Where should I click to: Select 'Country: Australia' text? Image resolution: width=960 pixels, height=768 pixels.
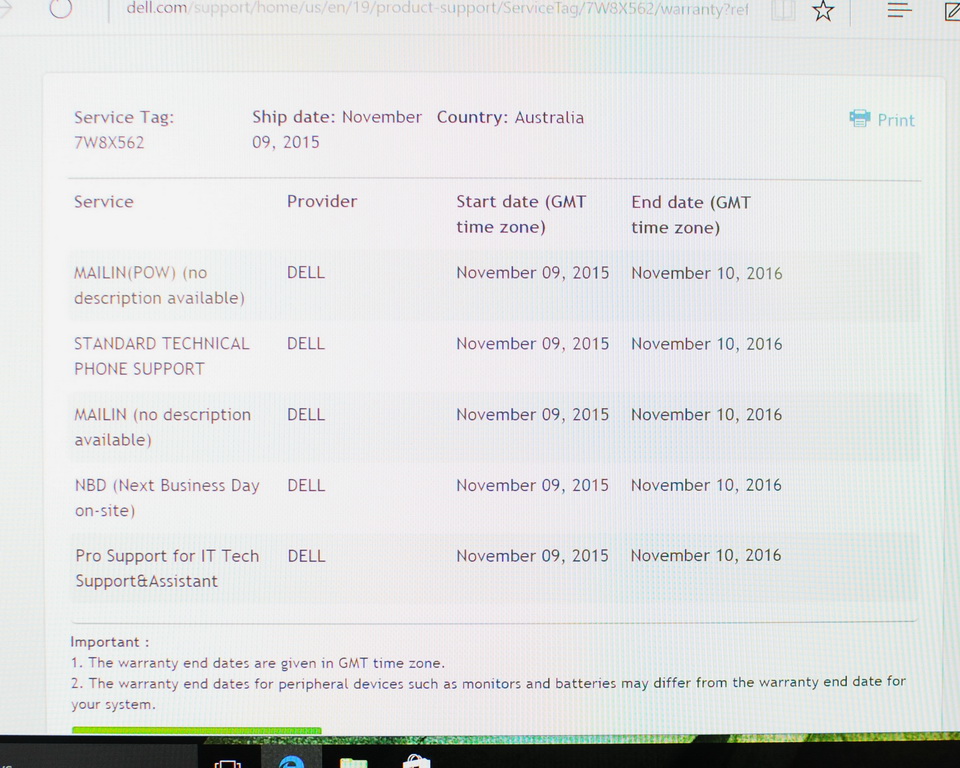[x=510, y=117]
